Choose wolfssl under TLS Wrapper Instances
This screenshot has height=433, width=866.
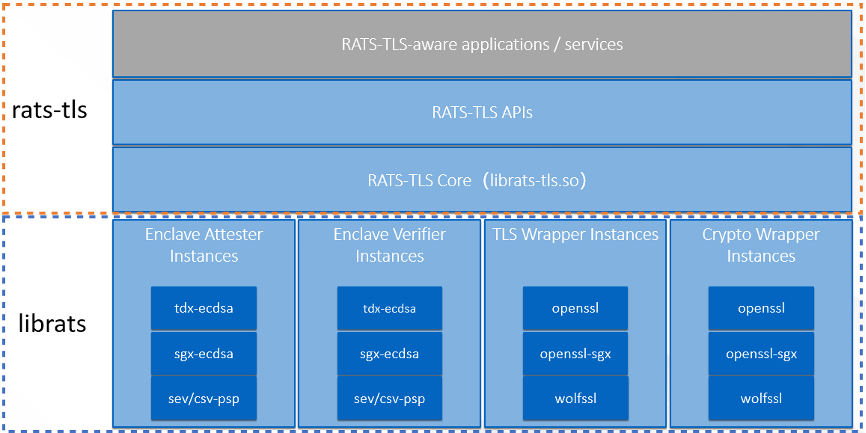tap(575, 398)
